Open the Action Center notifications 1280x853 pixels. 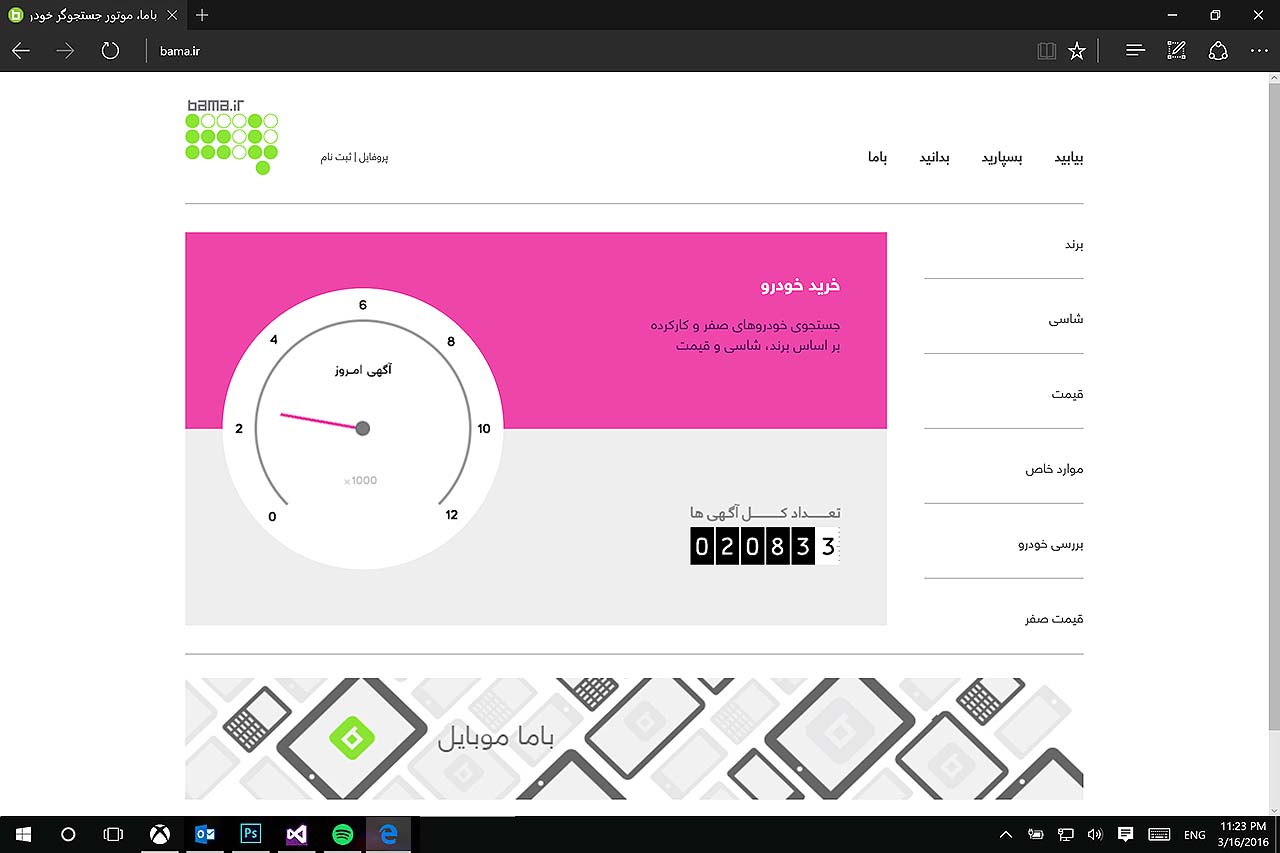pyautogui.click(x=1125, y=834)
